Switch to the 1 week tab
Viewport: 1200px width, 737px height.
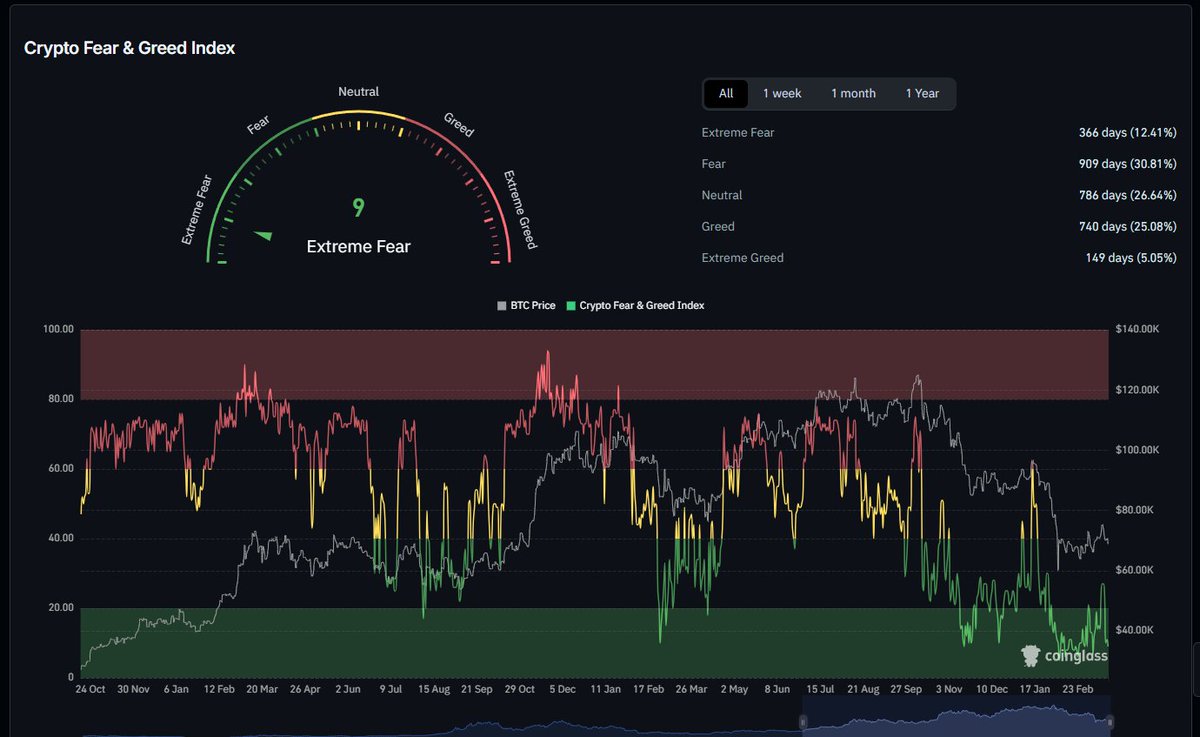(x=782, y=93)
